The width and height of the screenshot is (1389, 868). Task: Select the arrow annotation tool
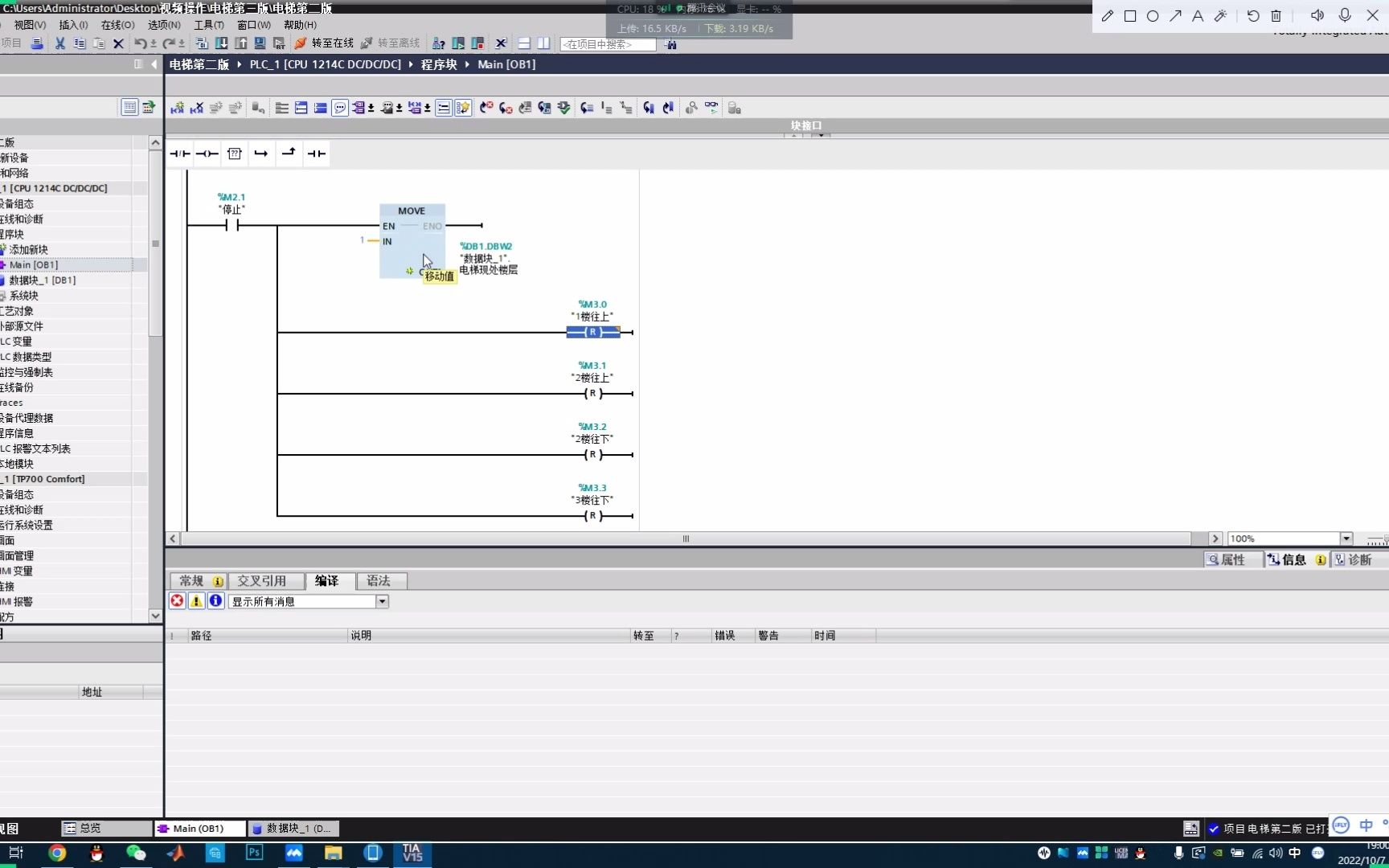(x=1175, y=15)
